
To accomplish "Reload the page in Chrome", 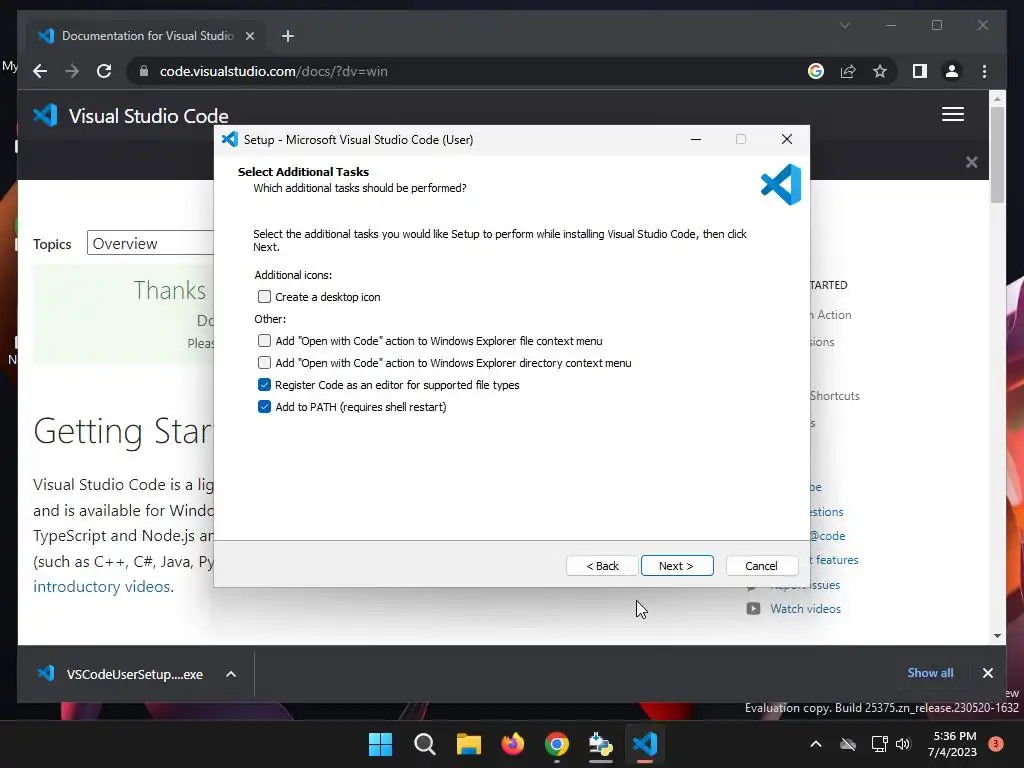I will (x=104, y=71).
